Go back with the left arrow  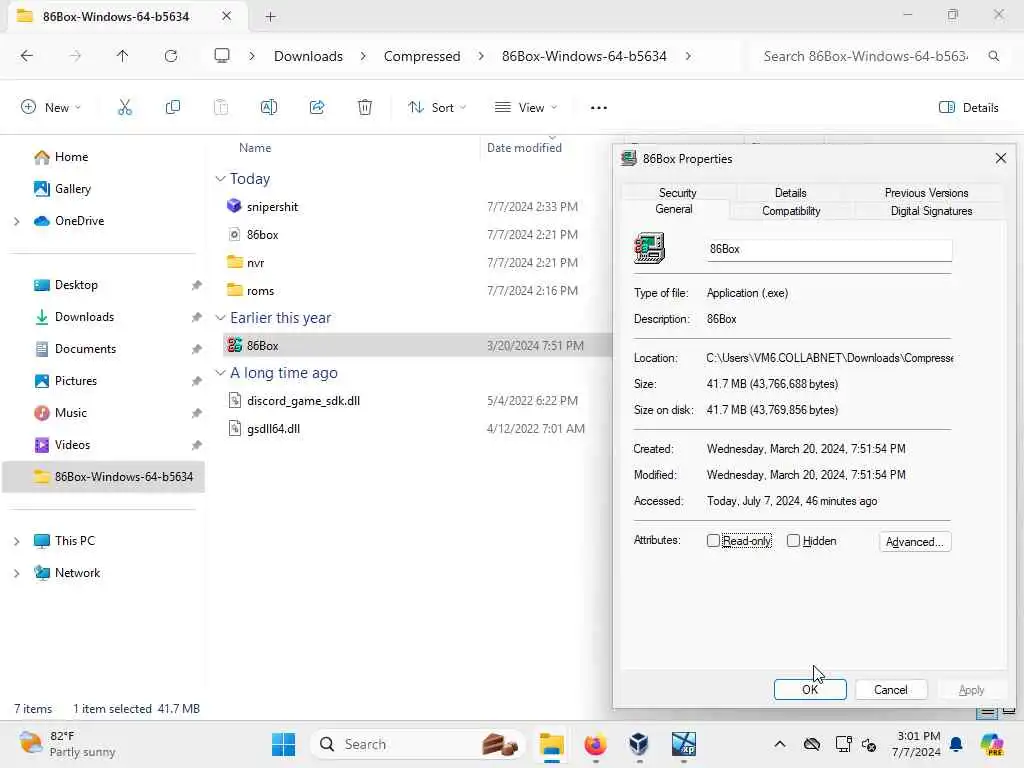[27, 56]
